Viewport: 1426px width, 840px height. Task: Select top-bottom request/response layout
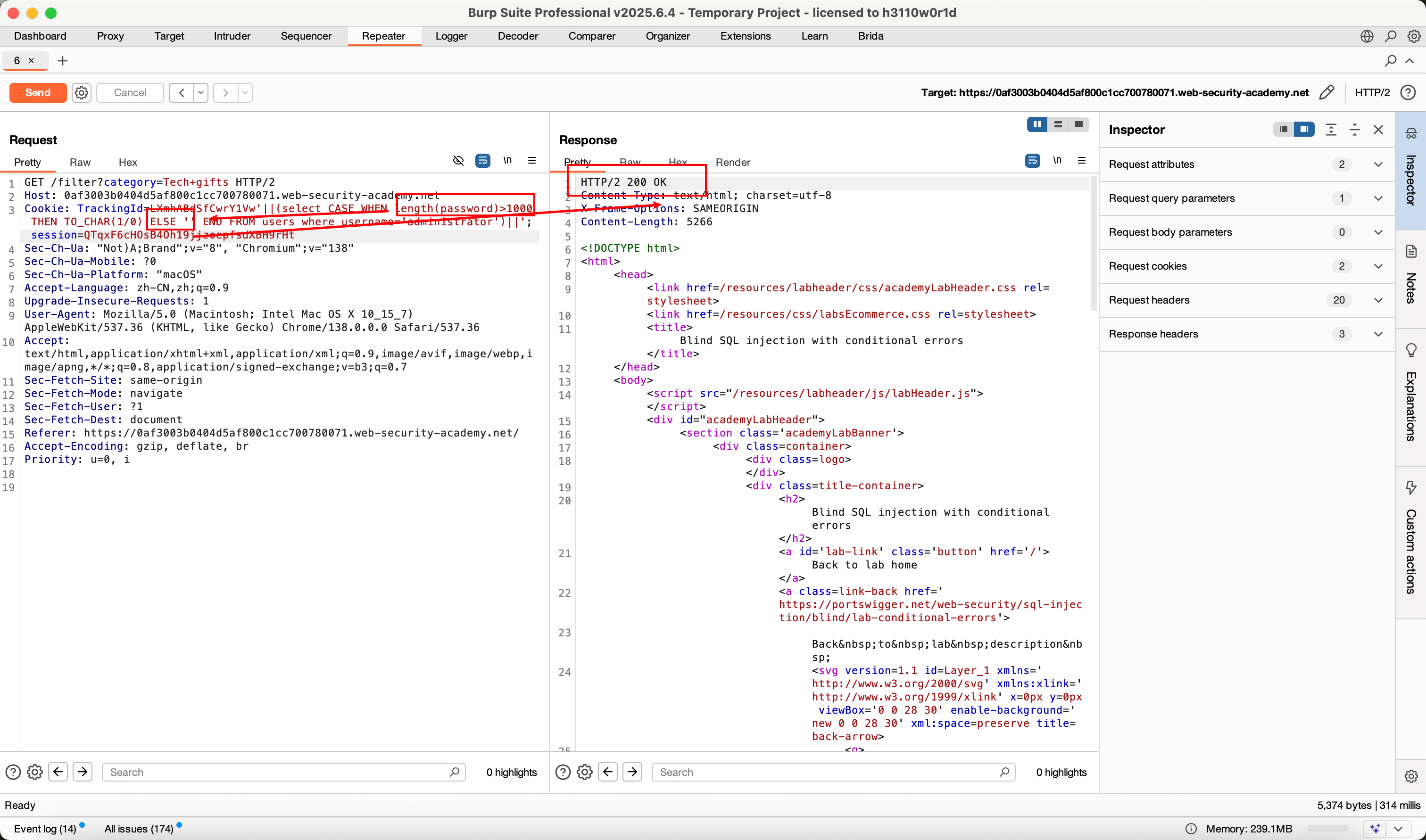(1058, 124)
